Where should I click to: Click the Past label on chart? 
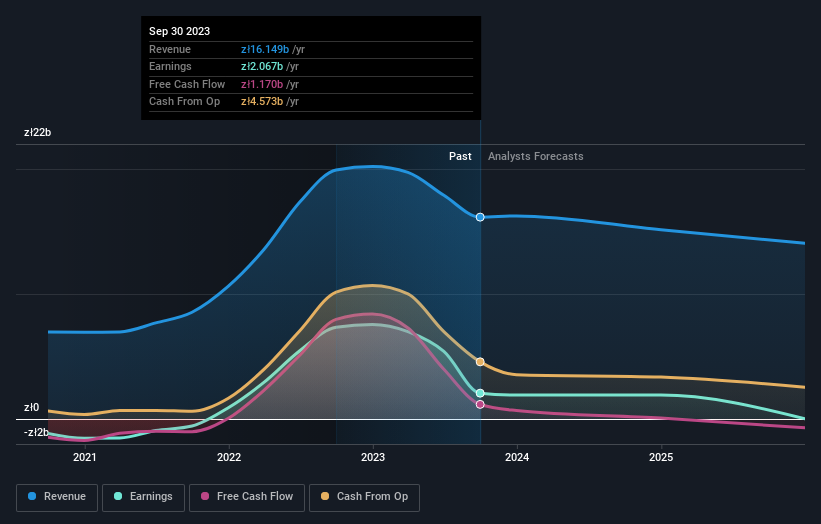(460, 156)
